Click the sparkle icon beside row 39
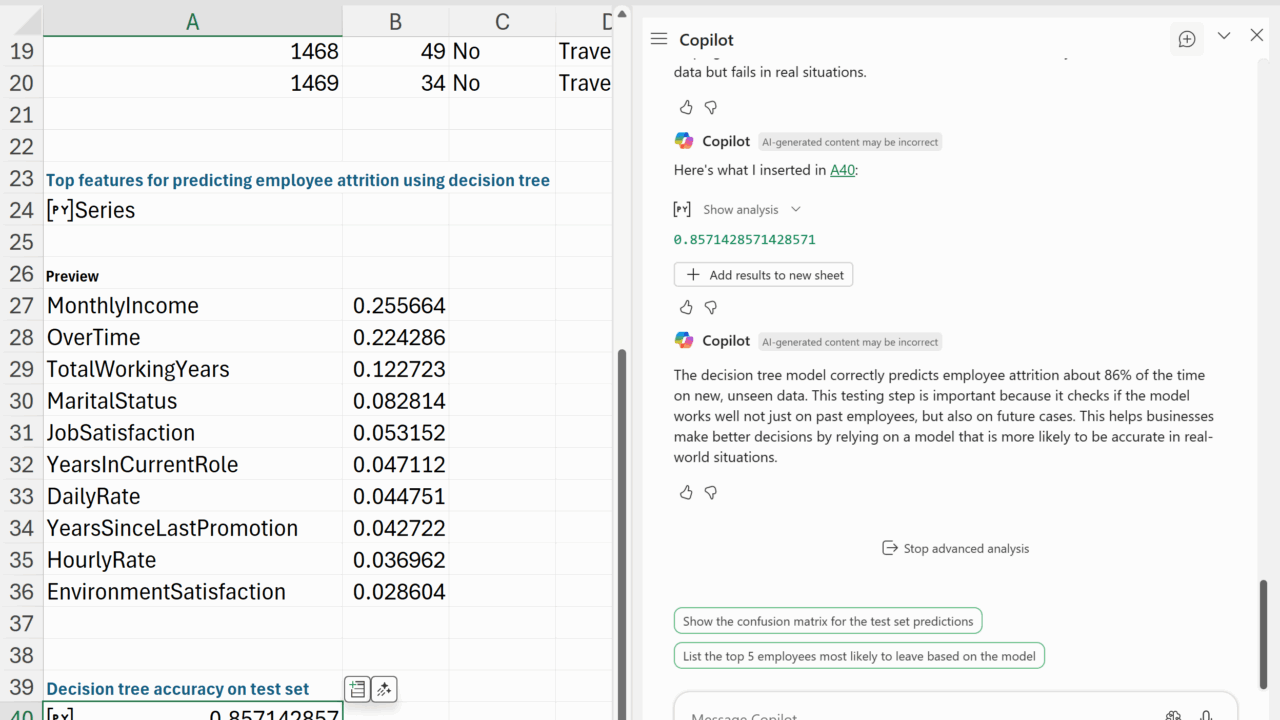 point(384,689)
